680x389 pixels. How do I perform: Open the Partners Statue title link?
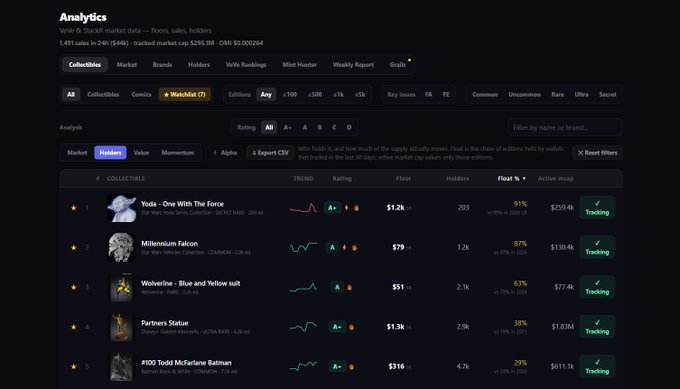click(165, 323)
